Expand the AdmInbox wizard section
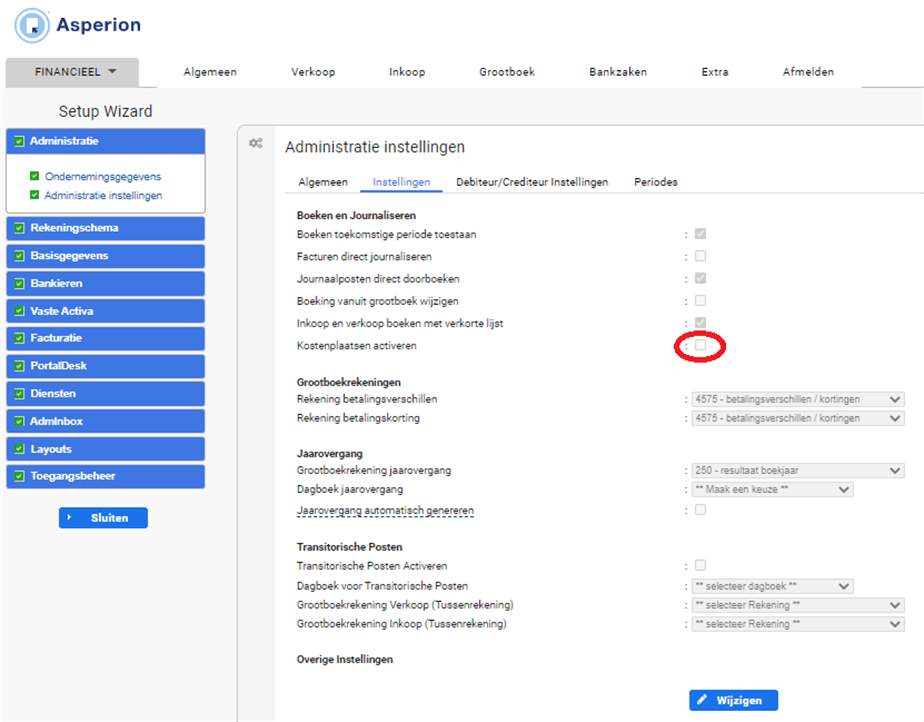 point(105,421)
